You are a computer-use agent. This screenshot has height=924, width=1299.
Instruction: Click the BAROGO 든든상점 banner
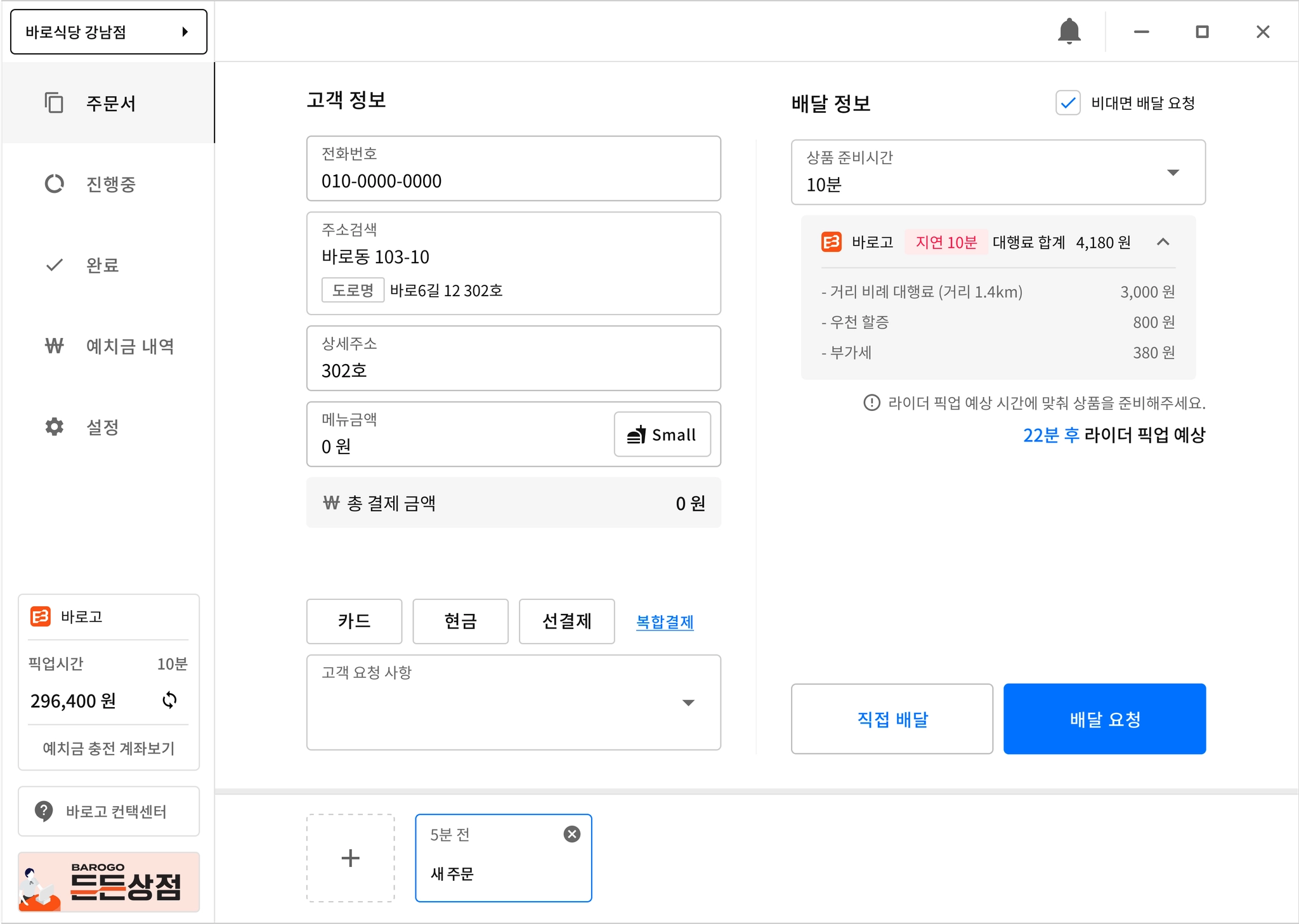pos(108,882)
